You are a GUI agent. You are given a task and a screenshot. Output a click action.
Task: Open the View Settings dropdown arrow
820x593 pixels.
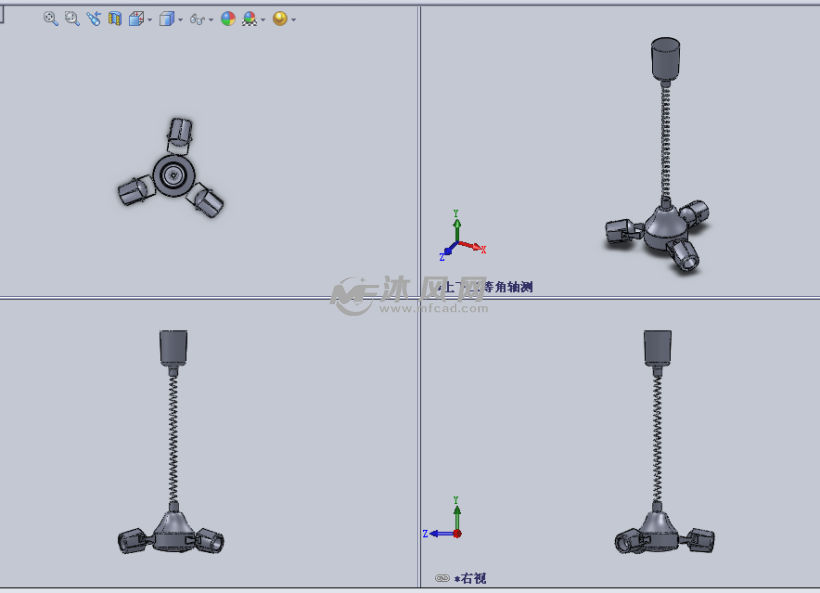click(294, 18)
